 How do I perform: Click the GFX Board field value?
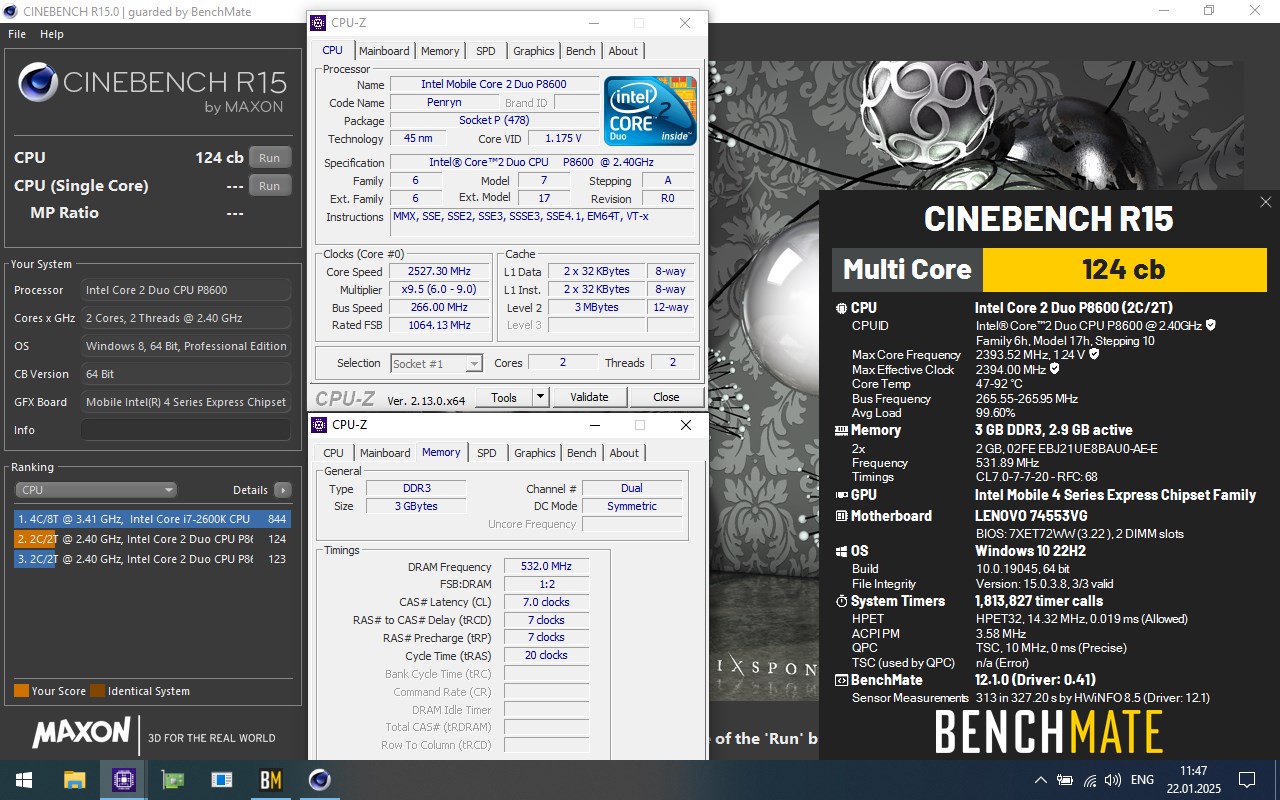pos(186,402)
